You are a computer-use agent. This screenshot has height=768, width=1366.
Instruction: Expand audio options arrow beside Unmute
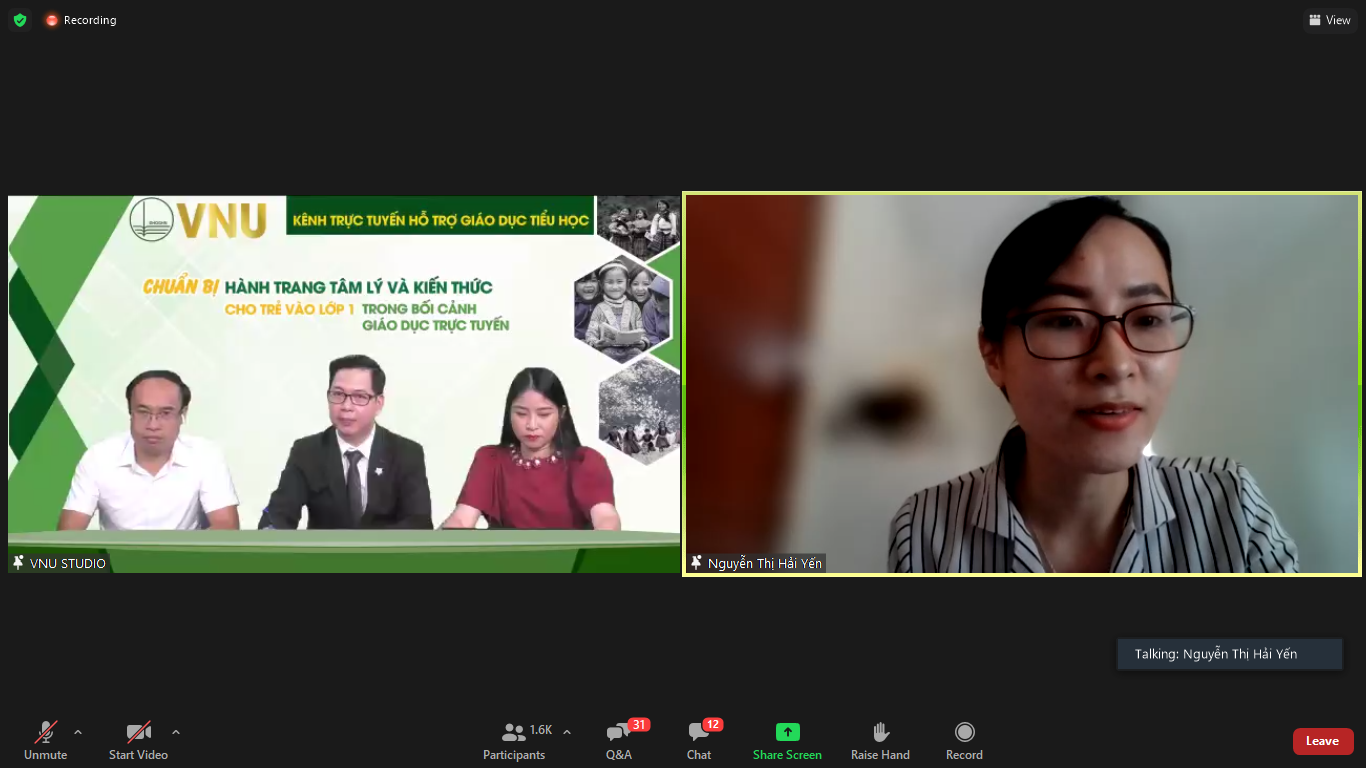[x=78, y=732]
